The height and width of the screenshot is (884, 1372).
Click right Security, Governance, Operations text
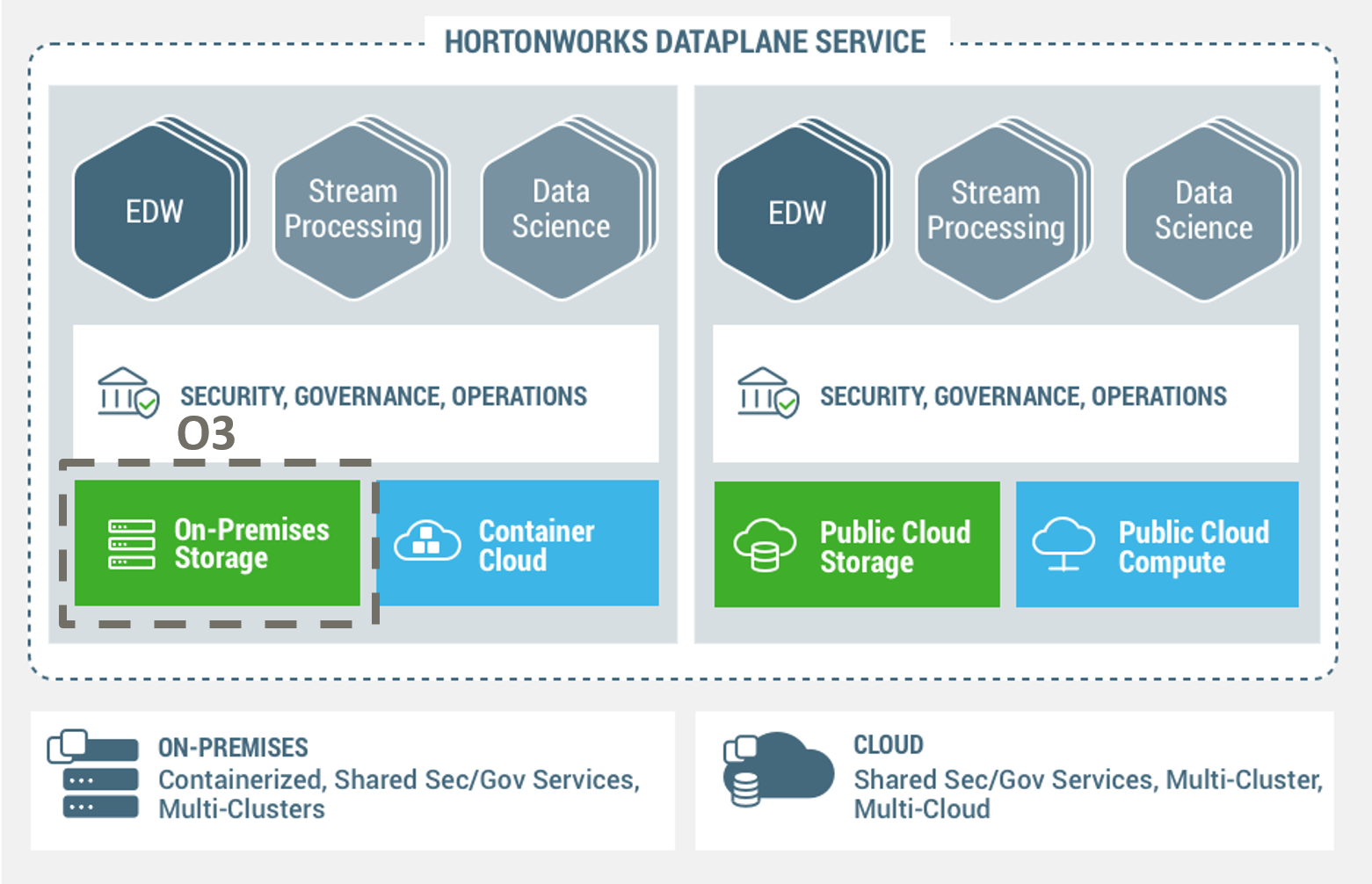coord(1023,396)
